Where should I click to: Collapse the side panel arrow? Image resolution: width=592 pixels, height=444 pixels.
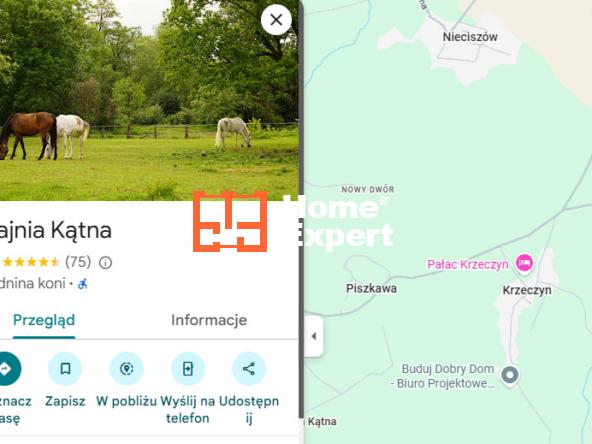tap(314, 336)
